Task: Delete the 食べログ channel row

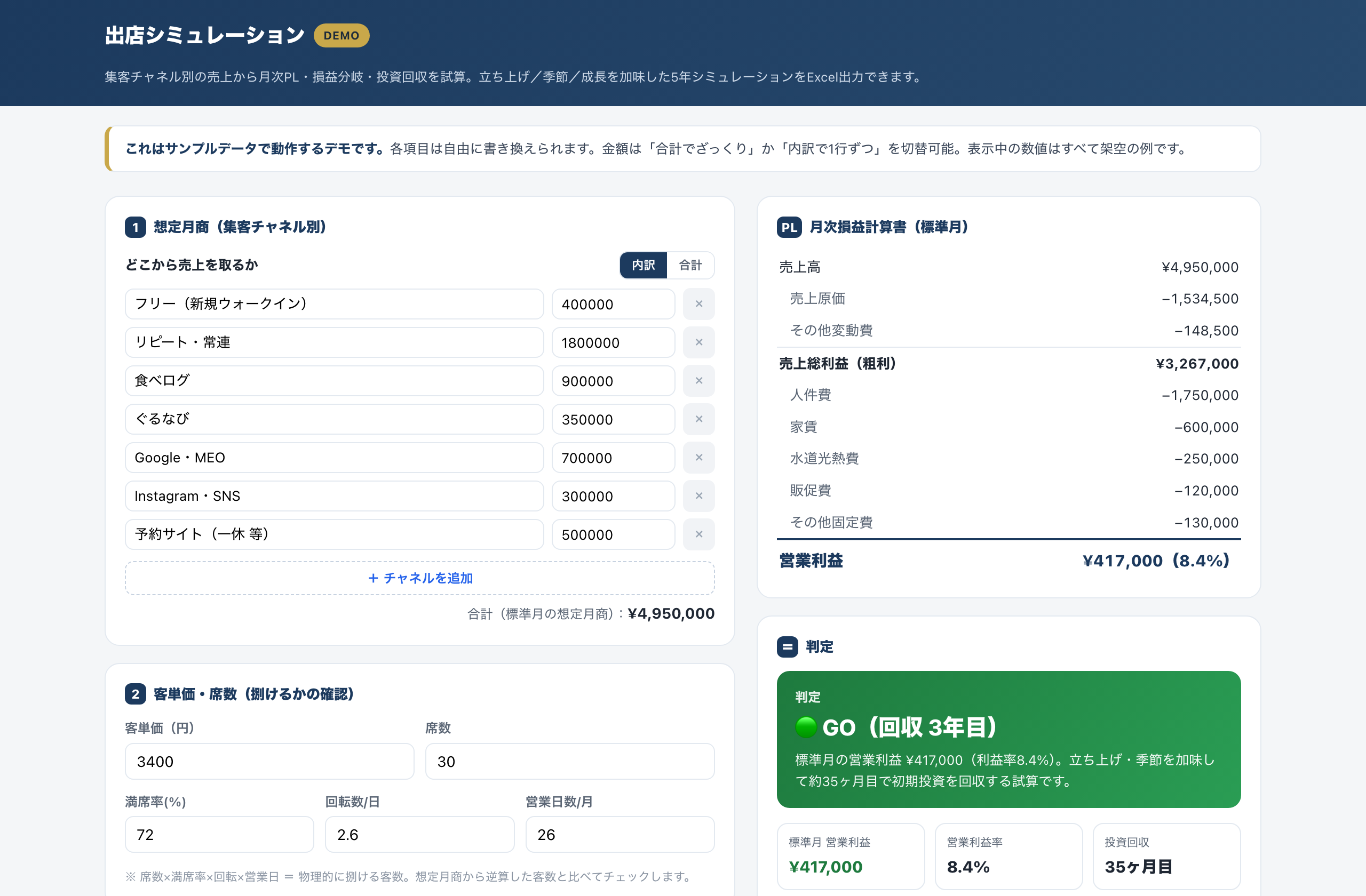Action: point(698,381)
